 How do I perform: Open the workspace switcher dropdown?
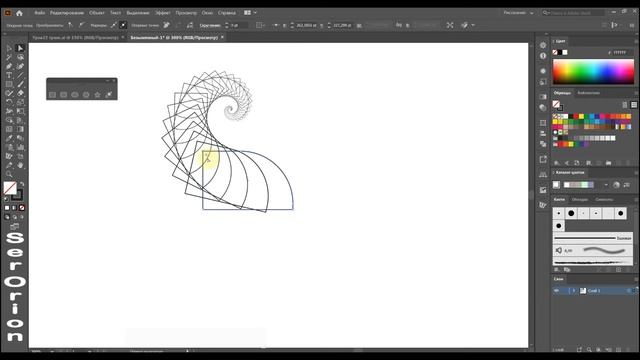[x=518, y=13]
